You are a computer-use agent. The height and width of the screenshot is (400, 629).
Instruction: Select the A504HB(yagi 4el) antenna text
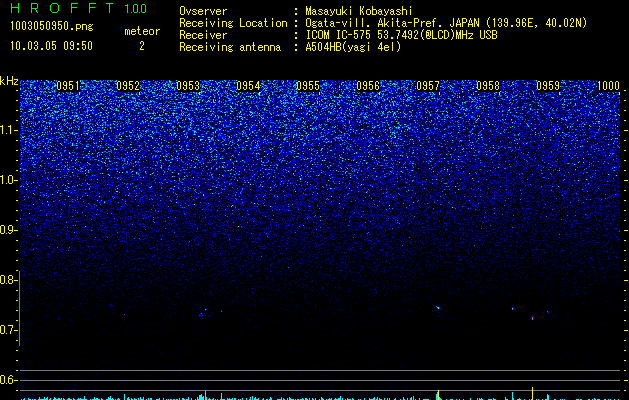pos(353,47)
